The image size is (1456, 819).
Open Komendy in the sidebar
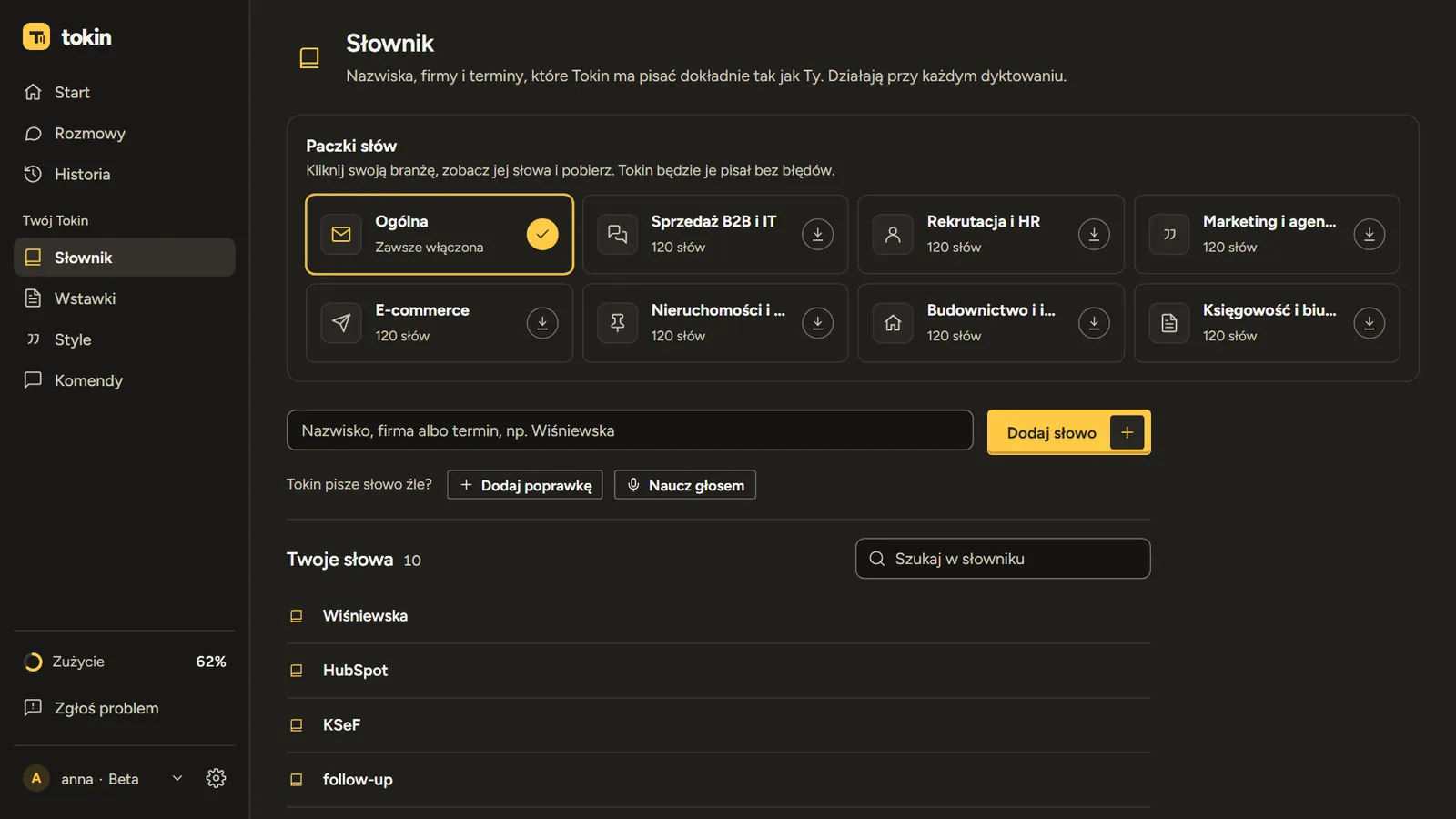coord(125,380)
